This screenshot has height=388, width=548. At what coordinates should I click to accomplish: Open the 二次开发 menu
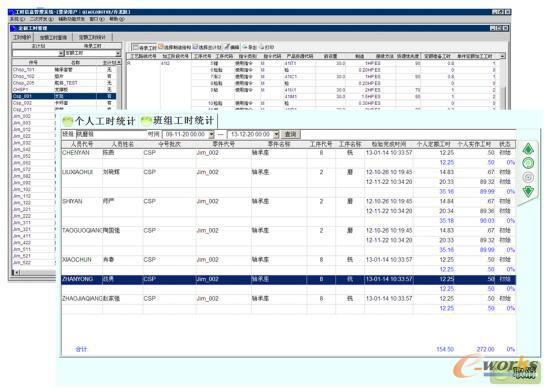41,19
